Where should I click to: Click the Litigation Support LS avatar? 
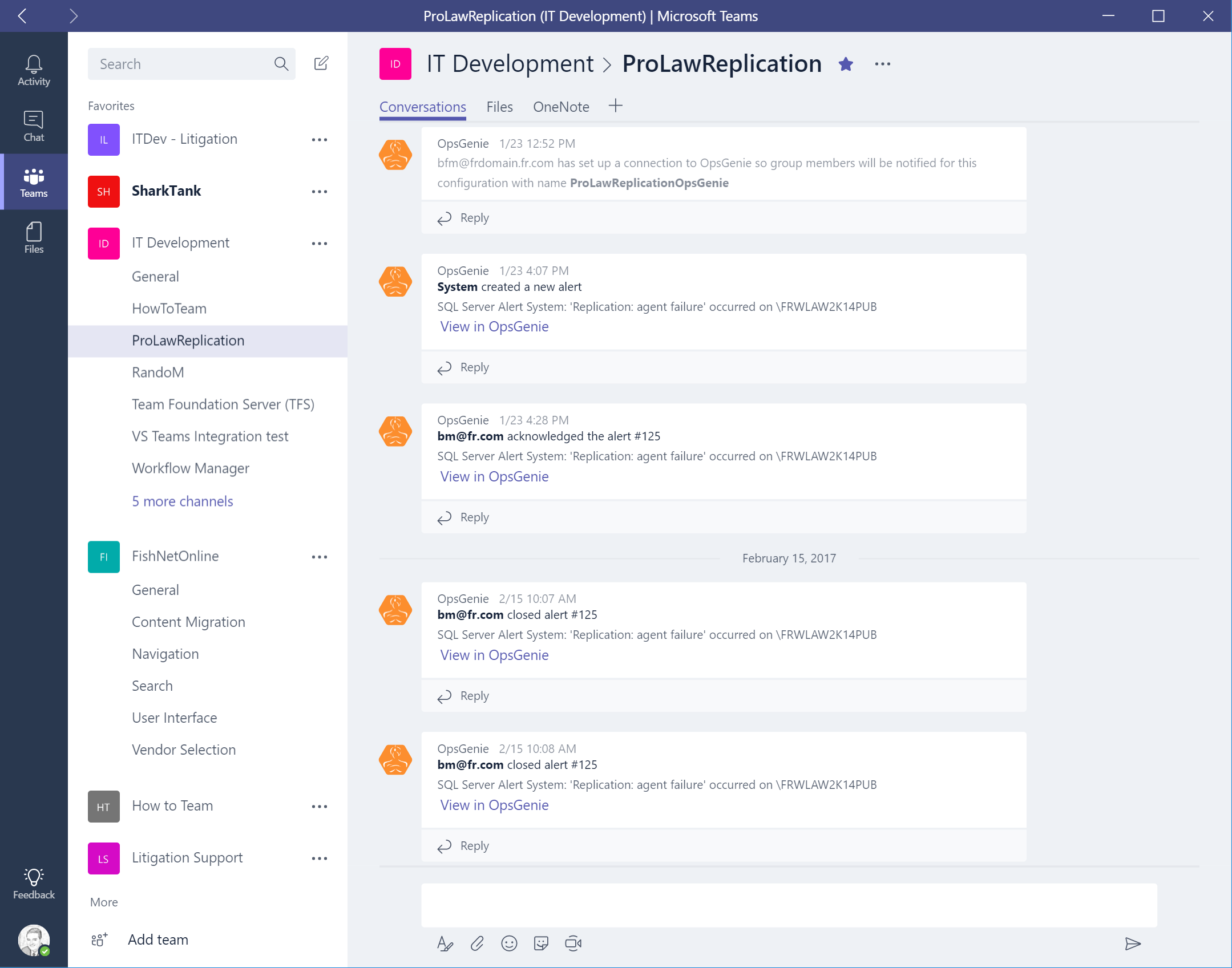coord(104,858)
